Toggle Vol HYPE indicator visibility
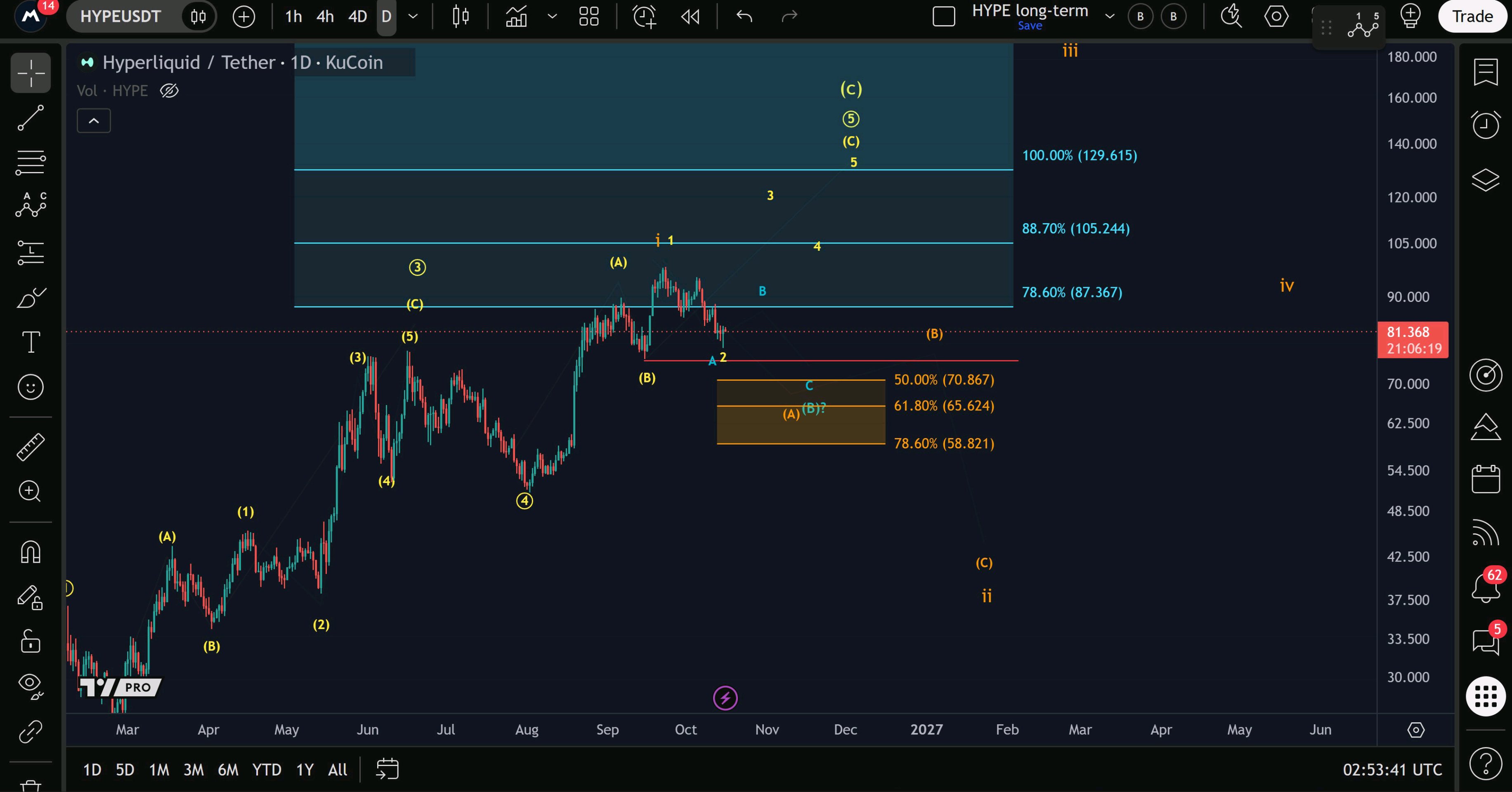 pyautogui.click(x=169, y=91)
